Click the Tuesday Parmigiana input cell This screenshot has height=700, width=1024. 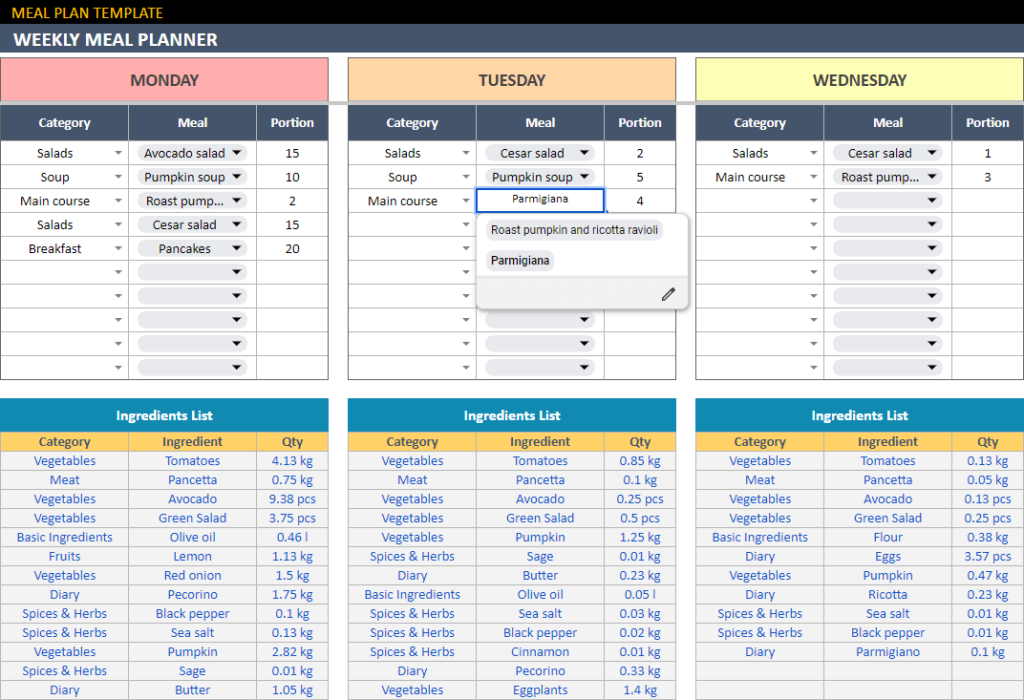point(540,200)
